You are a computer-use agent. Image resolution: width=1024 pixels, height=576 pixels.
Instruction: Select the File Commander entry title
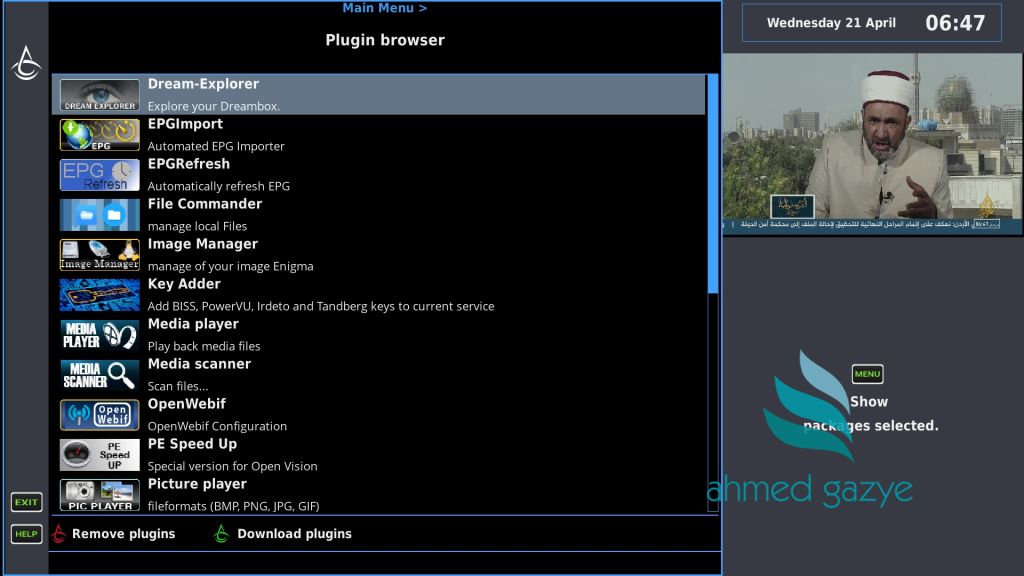(204, 204)
